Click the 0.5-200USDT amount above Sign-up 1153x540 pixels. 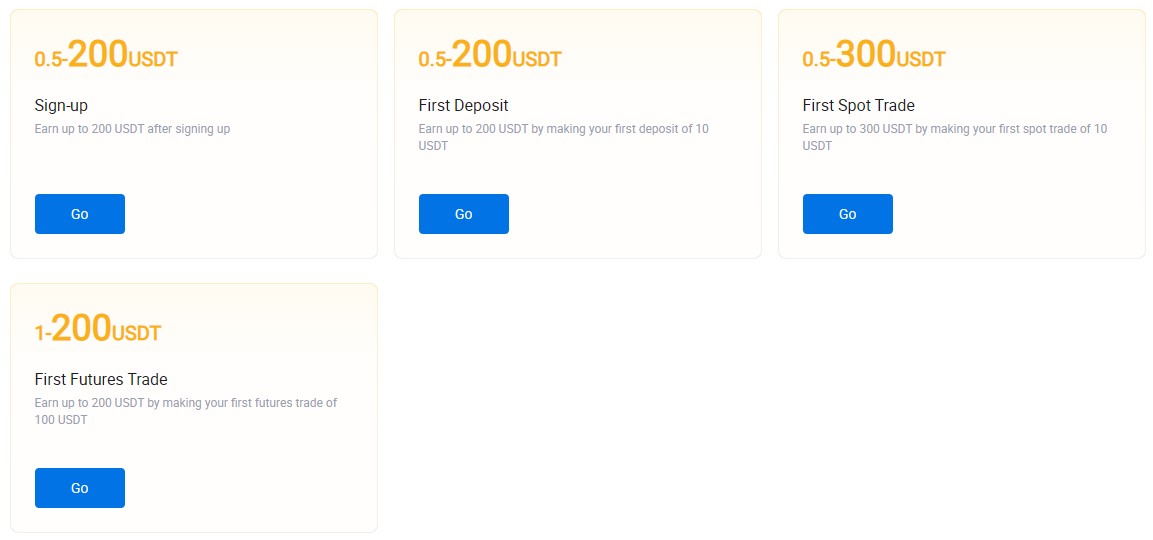106,55
